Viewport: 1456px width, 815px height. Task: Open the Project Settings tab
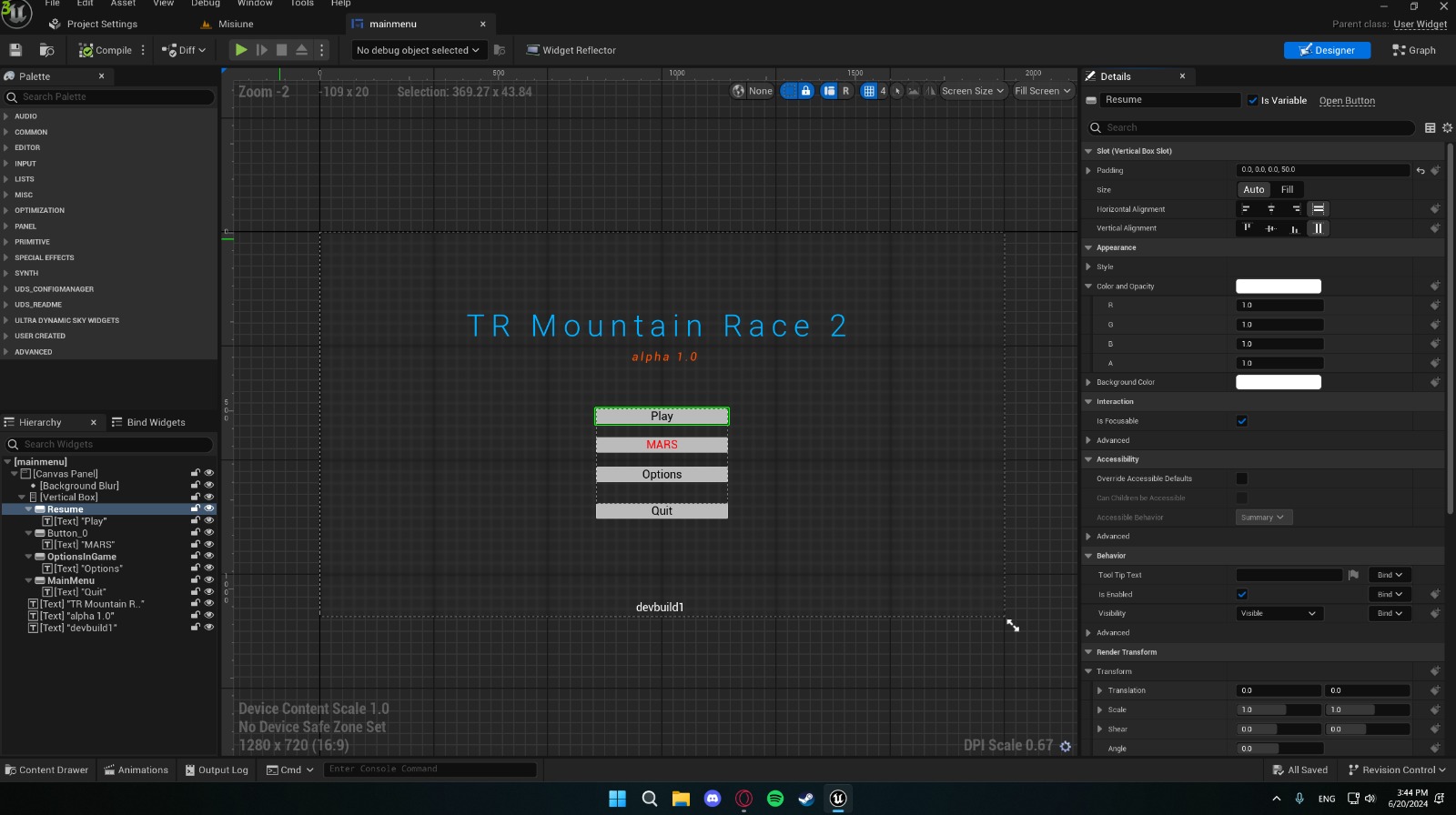click(102, 24)
